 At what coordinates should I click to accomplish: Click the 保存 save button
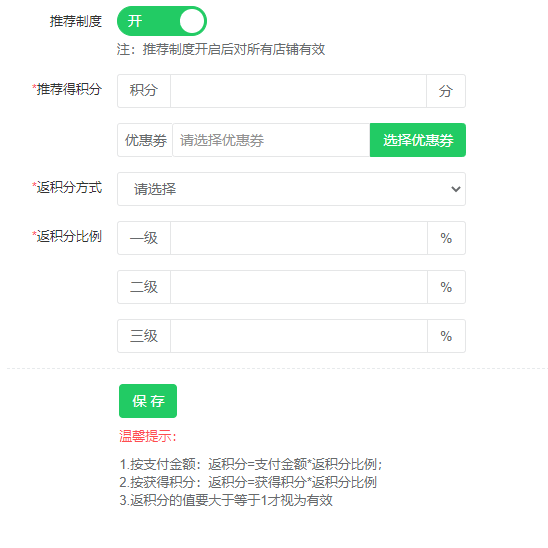coord(148,401)
